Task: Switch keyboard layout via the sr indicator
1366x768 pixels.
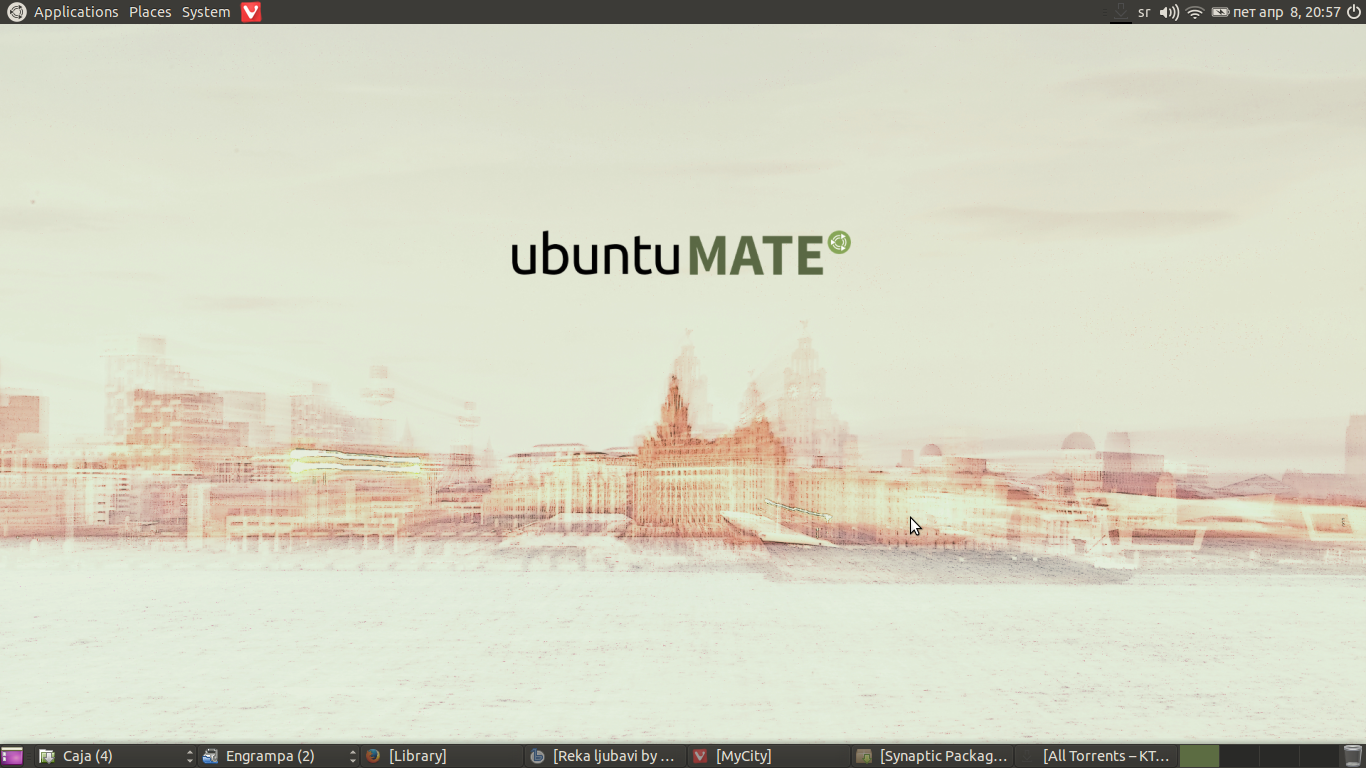Action: [1144, 12]
